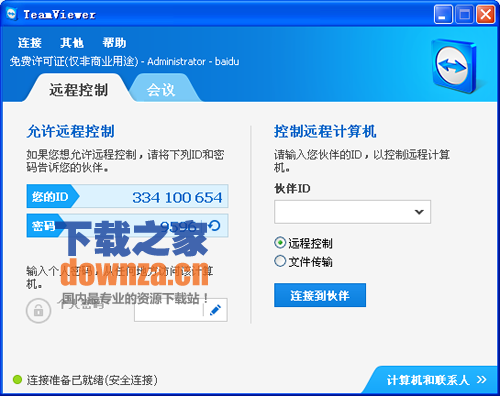Click the 连接准备已就绪(安全连接) status text
The height and width of the screenshot is (396, 500).
point(92,380)
